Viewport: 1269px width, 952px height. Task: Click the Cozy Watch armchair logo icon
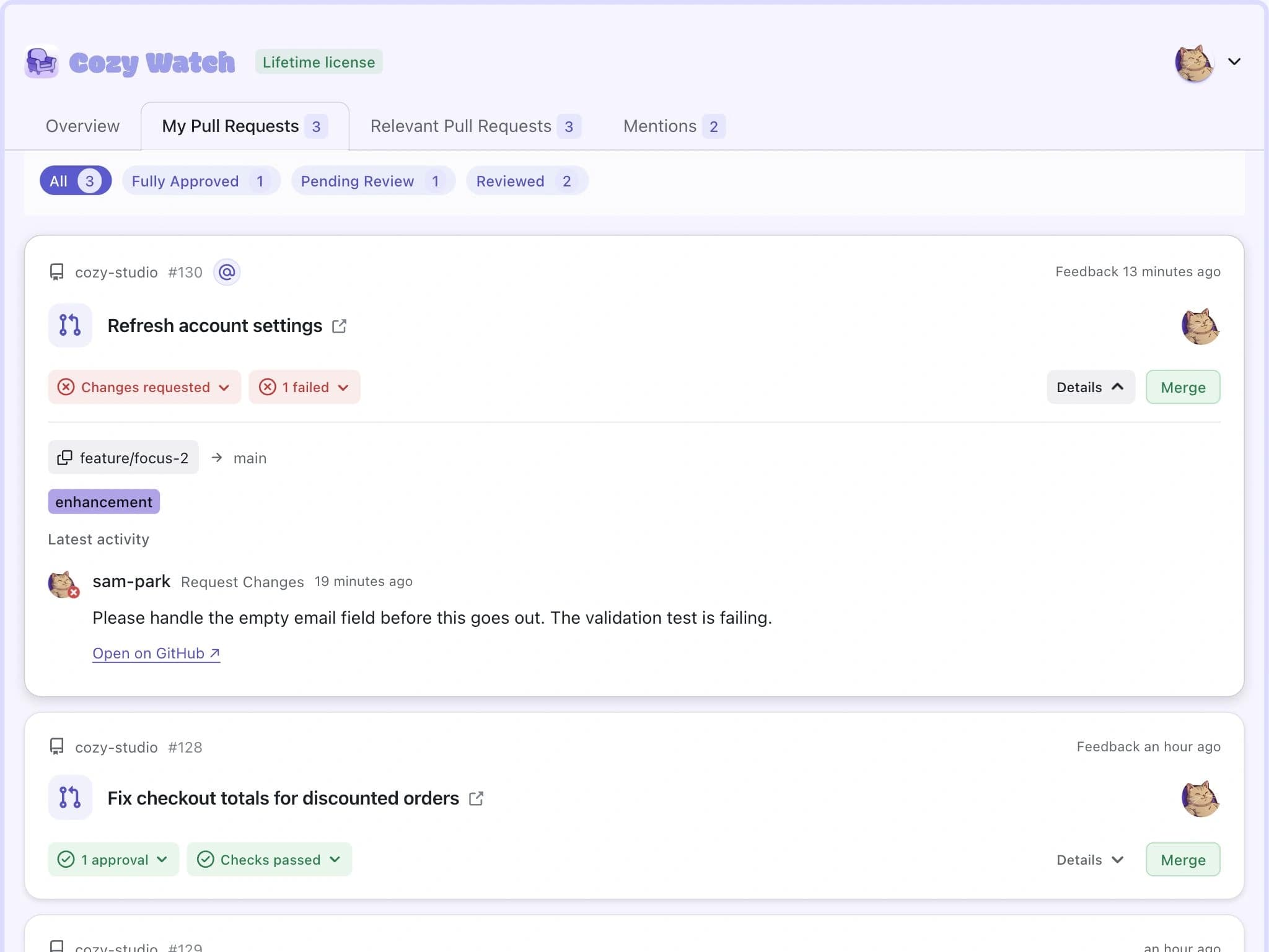(42, 62)
